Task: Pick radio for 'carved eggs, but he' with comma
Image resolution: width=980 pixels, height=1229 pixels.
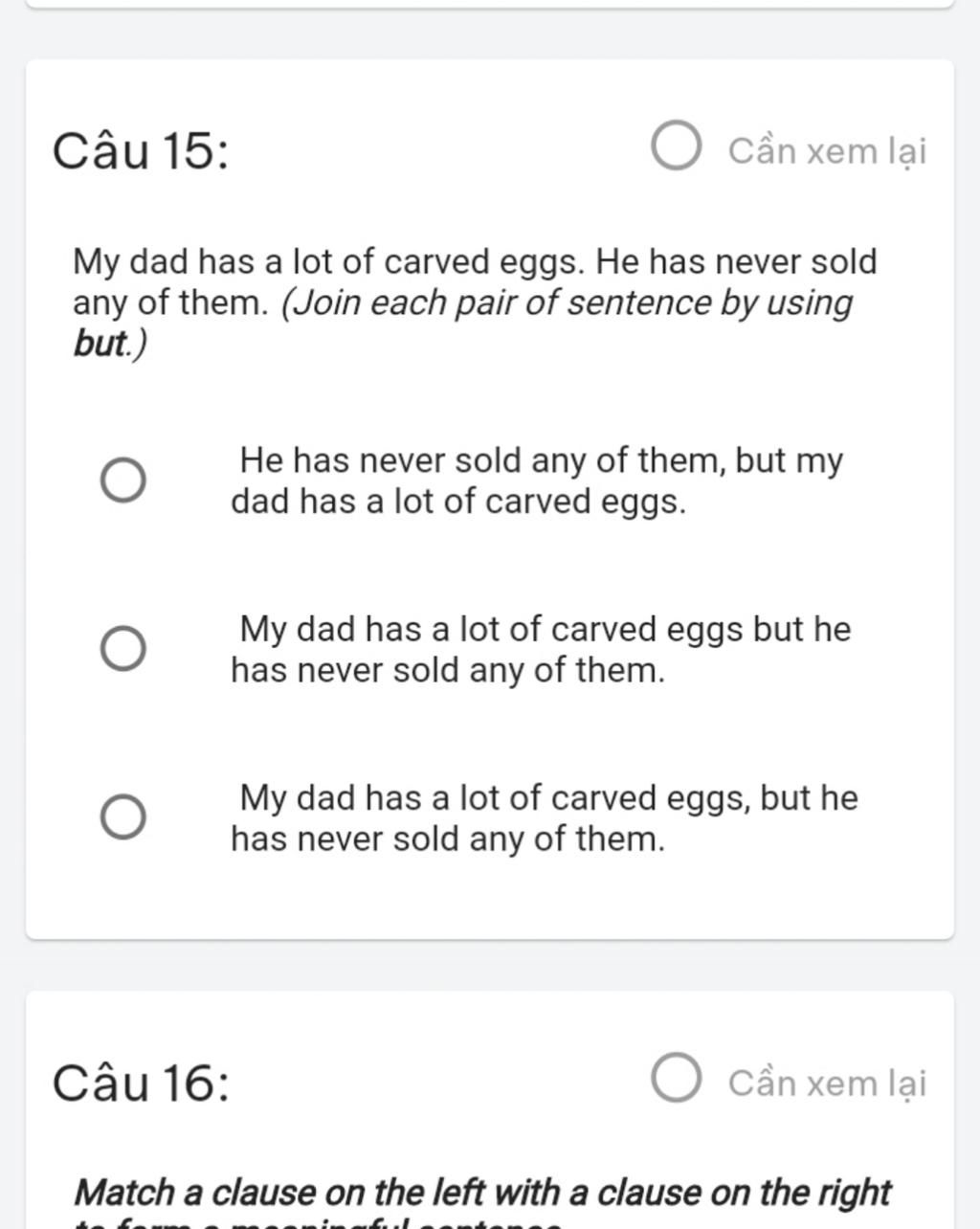Action: [123, 817]
